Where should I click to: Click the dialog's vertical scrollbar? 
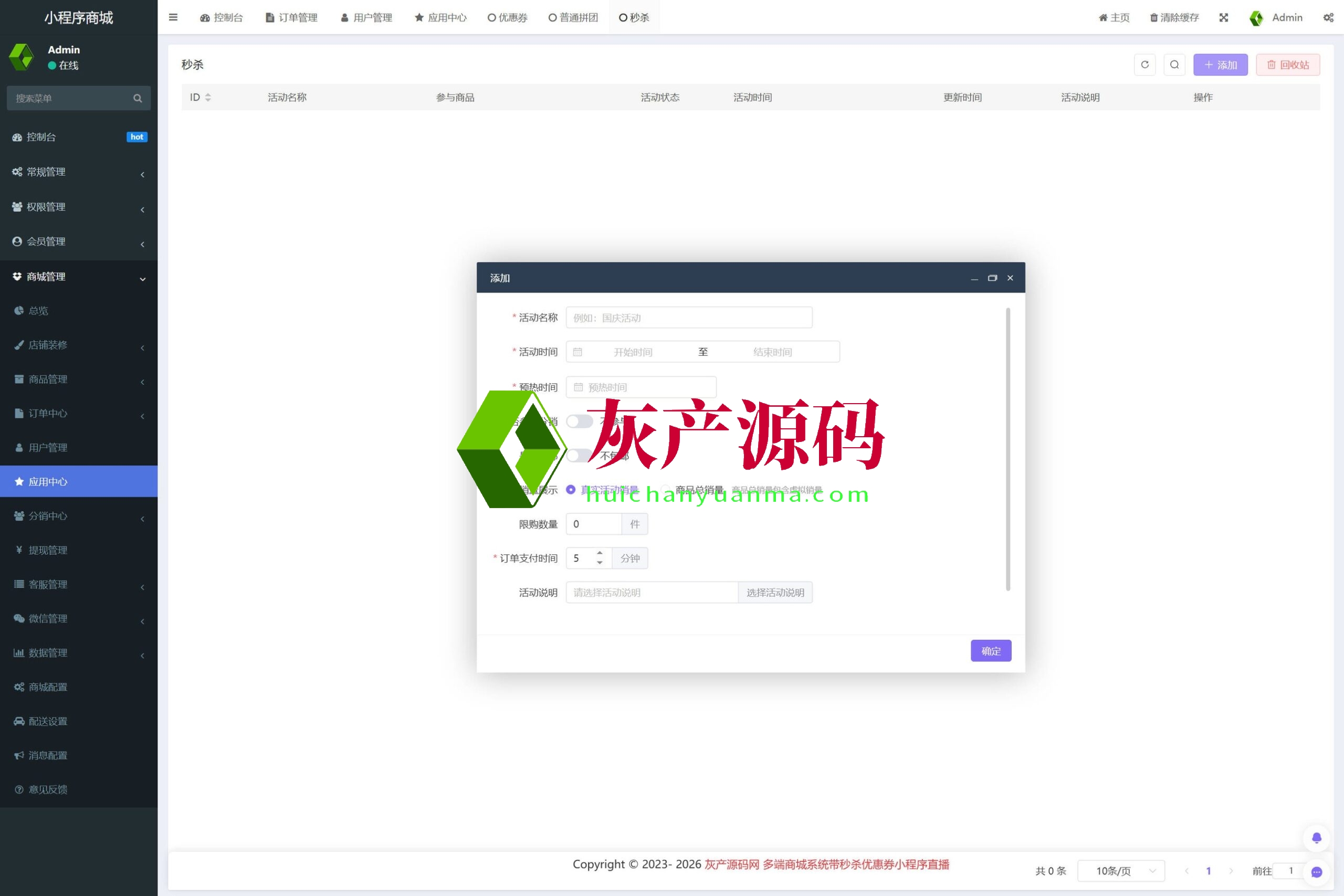(1008, 449)
